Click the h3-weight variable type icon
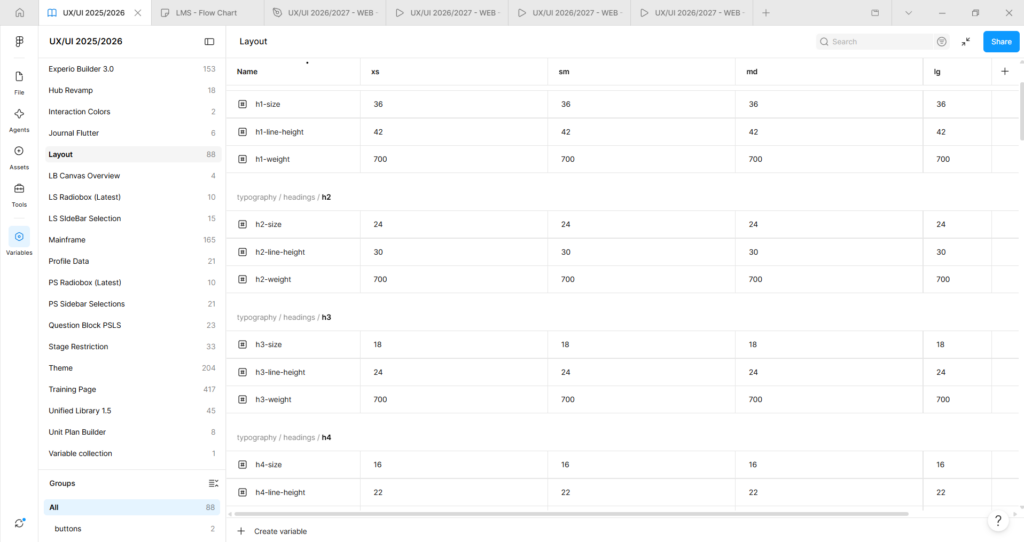Screen dimensions: 1024x542 242,399
